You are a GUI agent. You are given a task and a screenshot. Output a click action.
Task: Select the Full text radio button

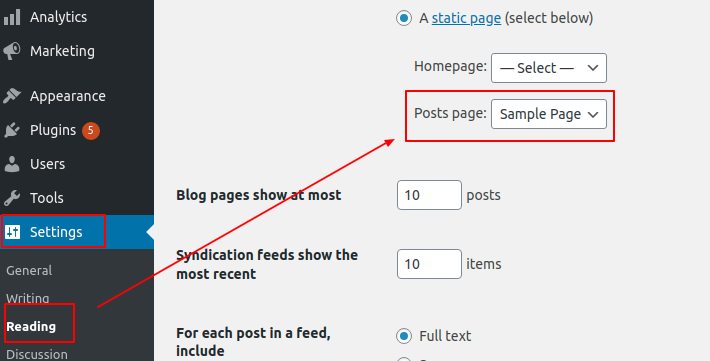[404, 336]
